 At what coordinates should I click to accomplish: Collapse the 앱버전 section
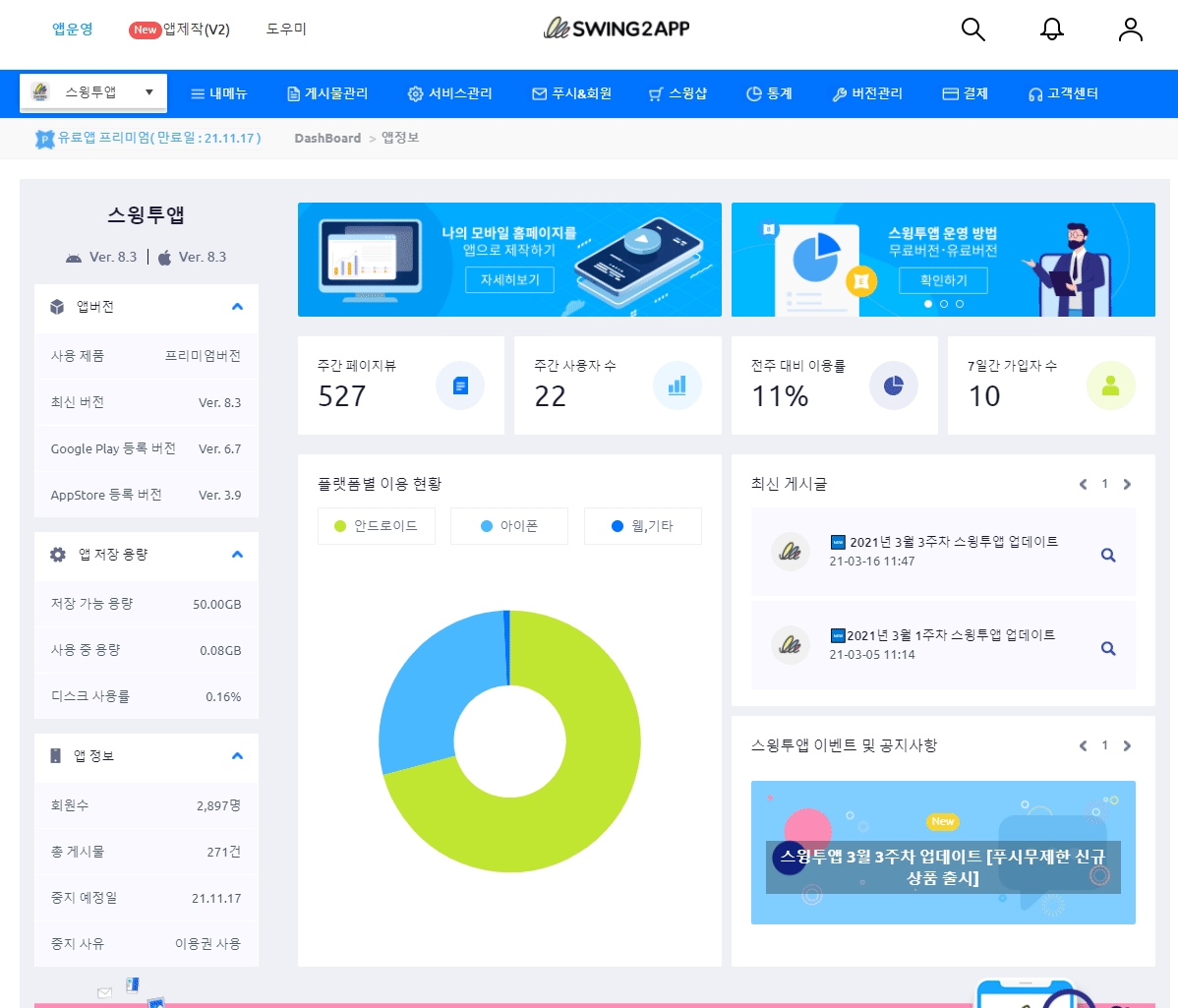tap(237, 307)
